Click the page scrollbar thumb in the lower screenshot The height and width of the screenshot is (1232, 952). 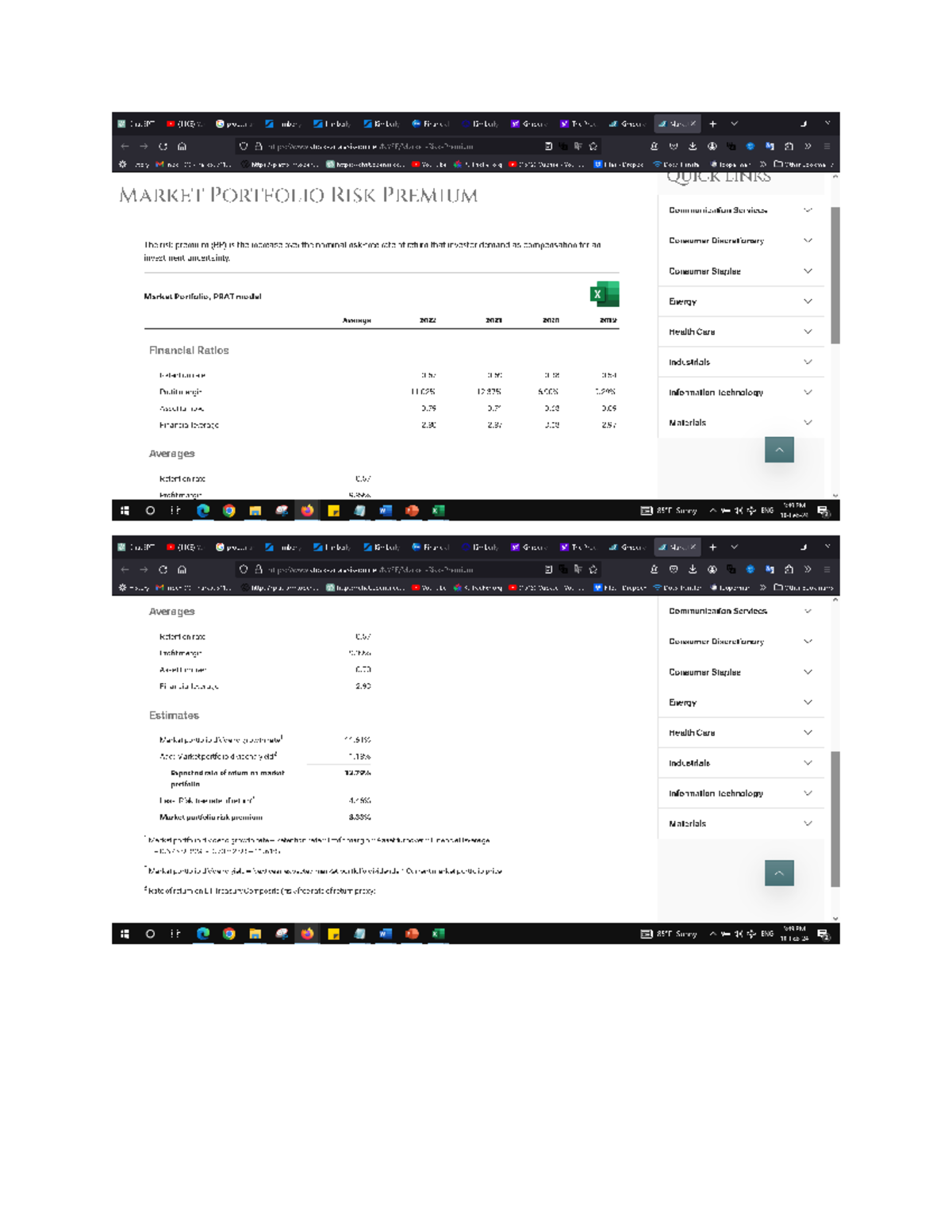coord(835,819)
